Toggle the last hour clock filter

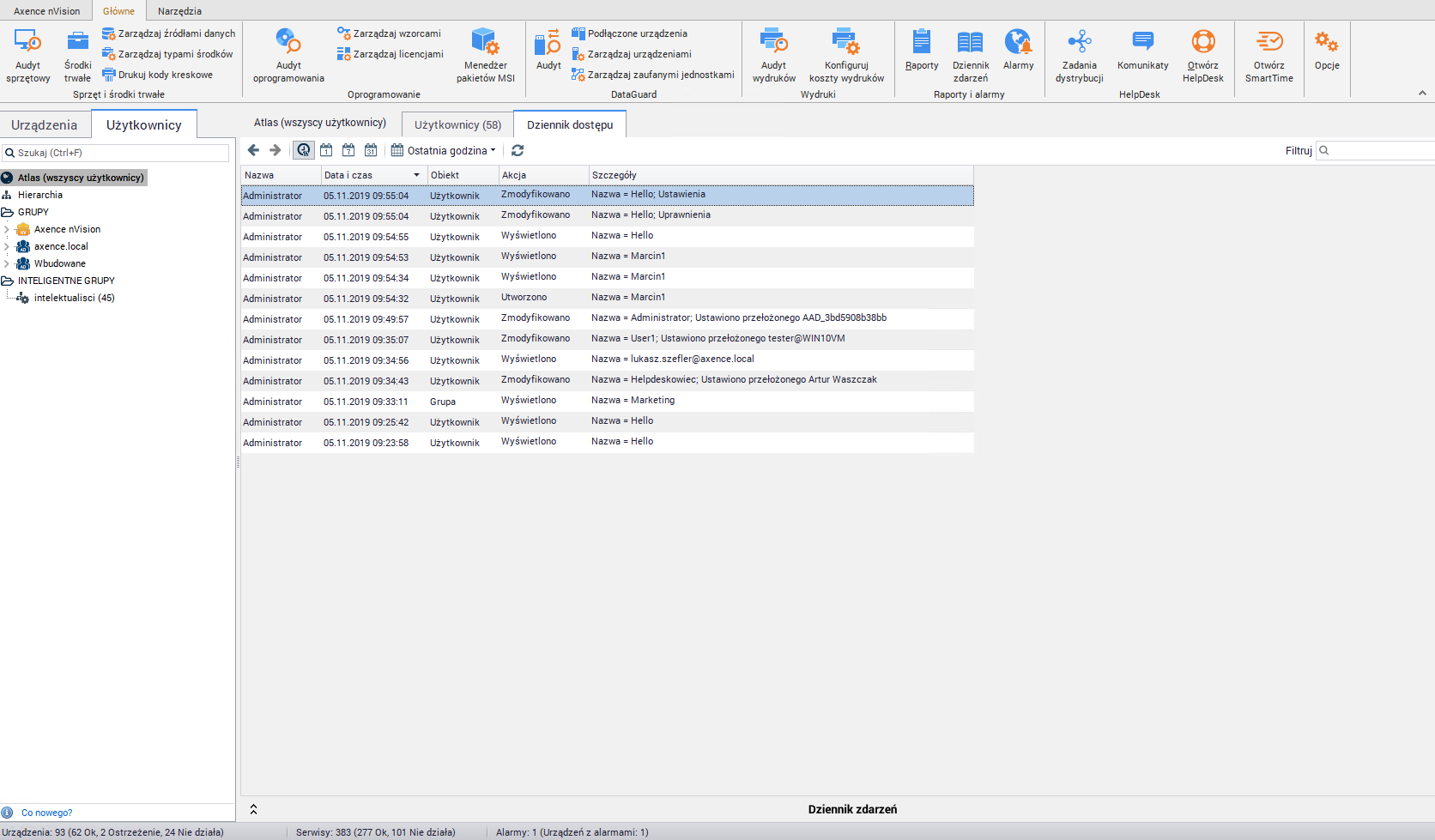pos(304,150)
